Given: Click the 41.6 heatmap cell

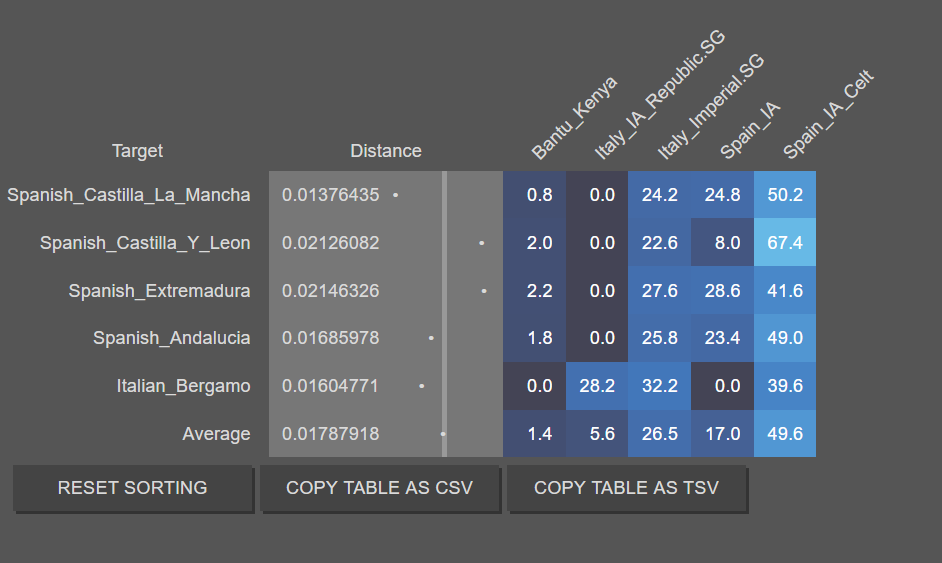Looking at the screenshot, I should click(785, 291).
